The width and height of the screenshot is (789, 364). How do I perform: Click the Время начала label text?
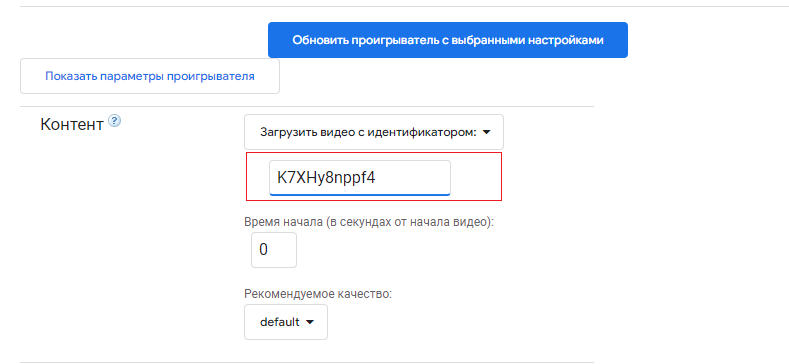click(369, 222)
